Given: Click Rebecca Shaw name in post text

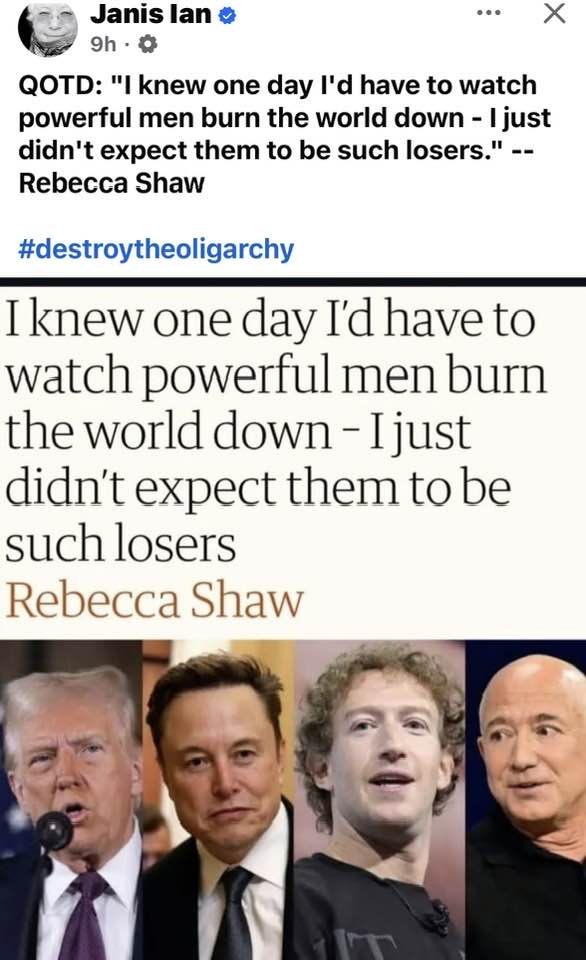Looking at the screenshot, I should pyautogui.click(x=111, y=183).
